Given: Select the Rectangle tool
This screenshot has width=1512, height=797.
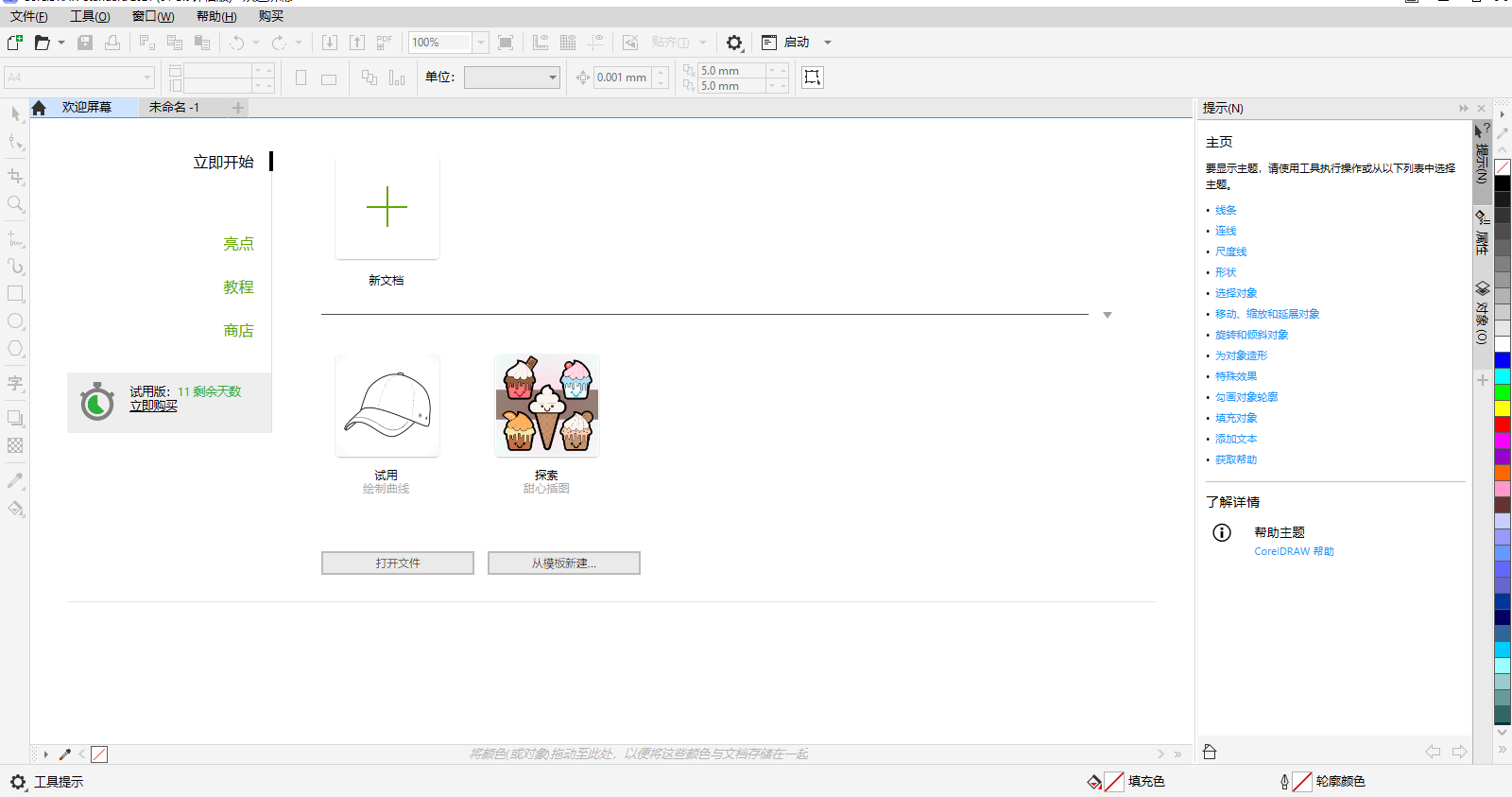Looking at the screenshot, I should pos(16,294).
